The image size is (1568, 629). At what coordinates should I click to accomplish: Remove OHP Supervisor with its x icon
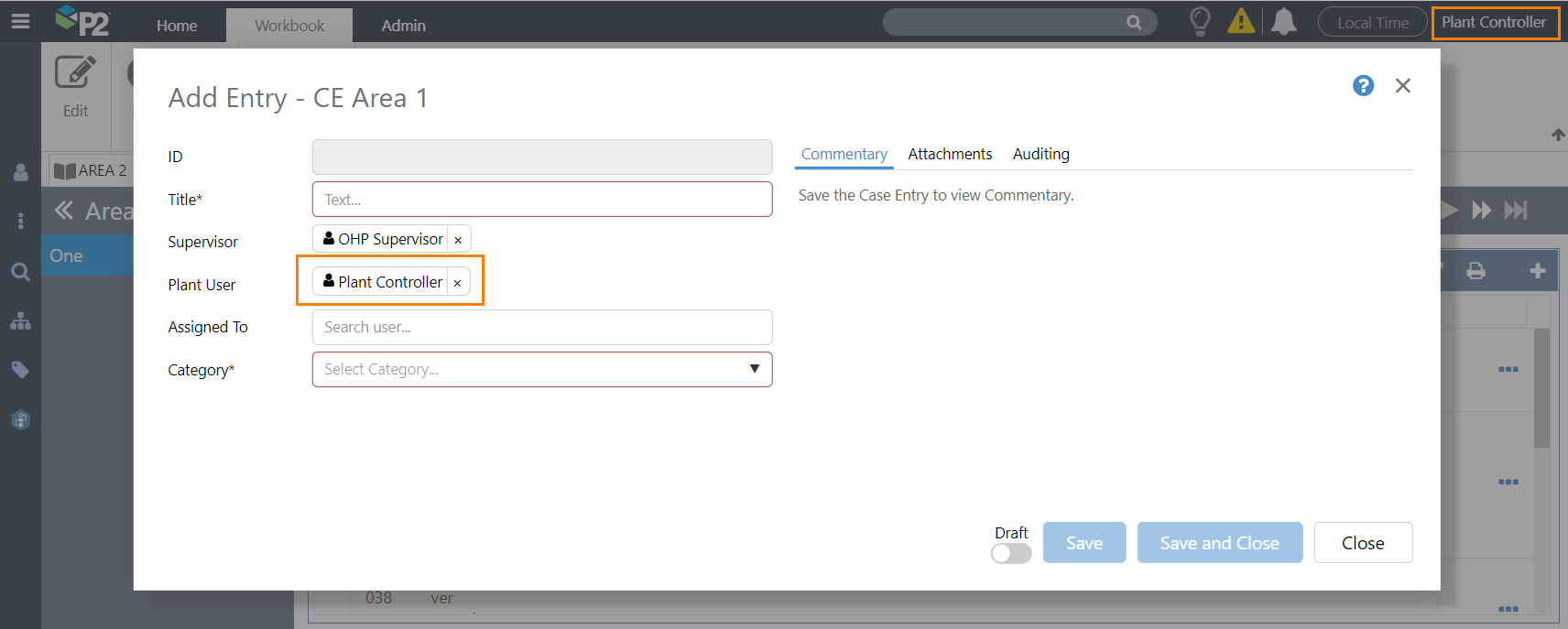tap(458, 240)
